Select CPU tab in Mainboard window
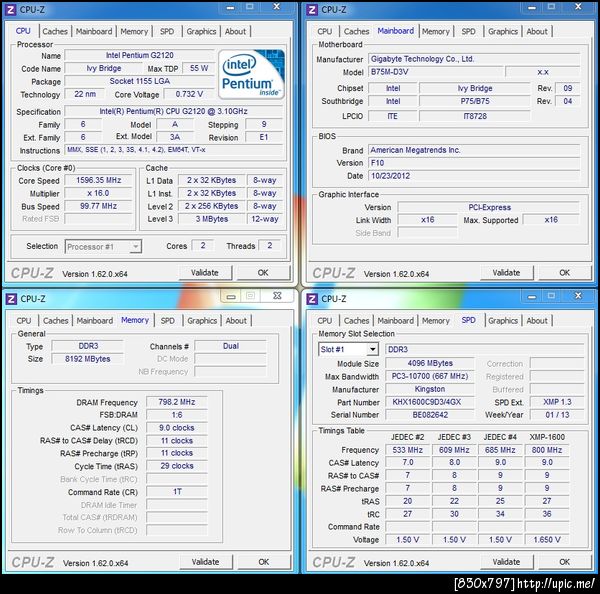Image resolution: width=600 pixels, height=594 pixels. [324, 31]
